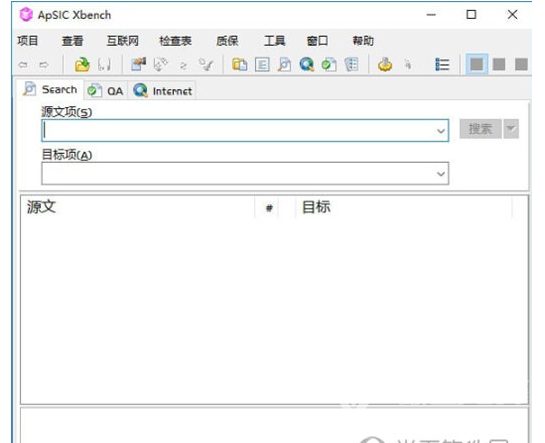The width and height of the screenshot is (545, 443).
Task: Click the magnifier search page toolbar icon
Action: tap(284, 65)
